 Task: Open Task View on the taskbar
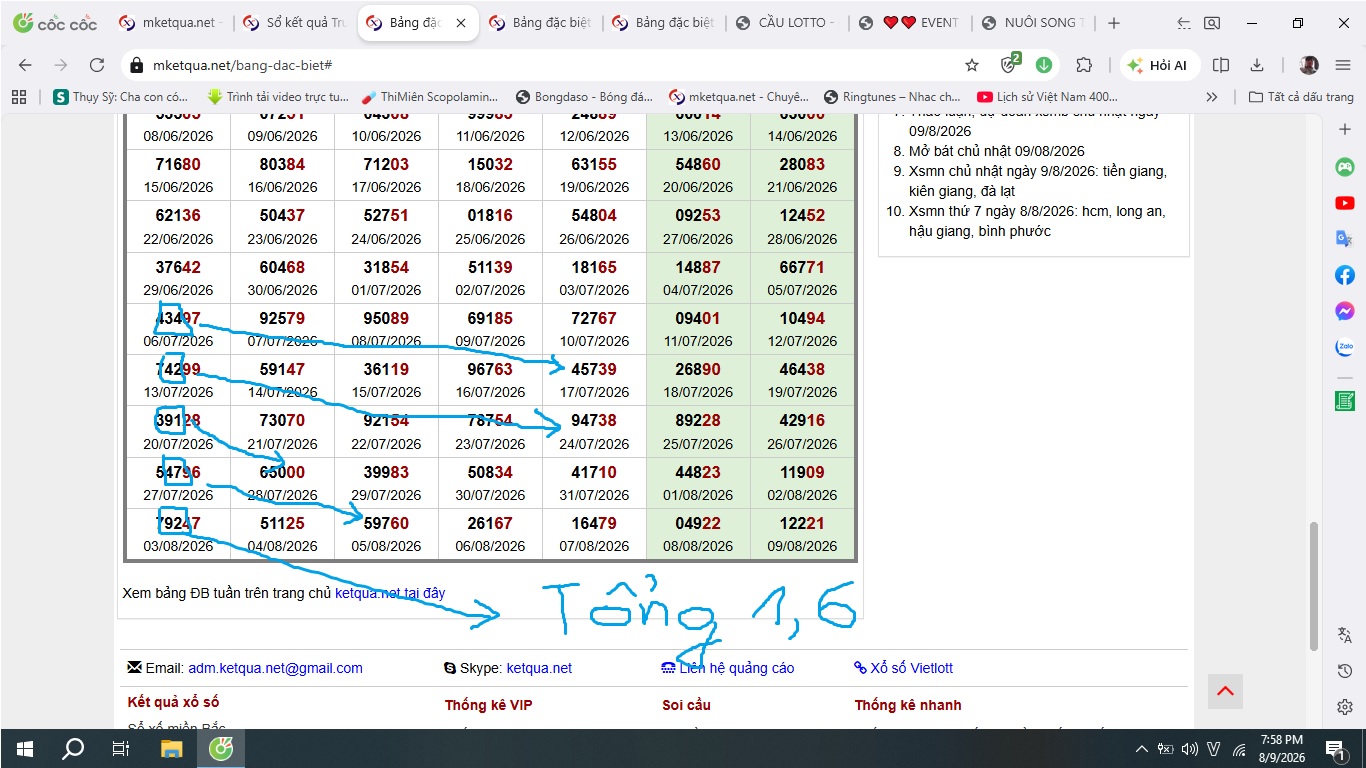(121, 748)
